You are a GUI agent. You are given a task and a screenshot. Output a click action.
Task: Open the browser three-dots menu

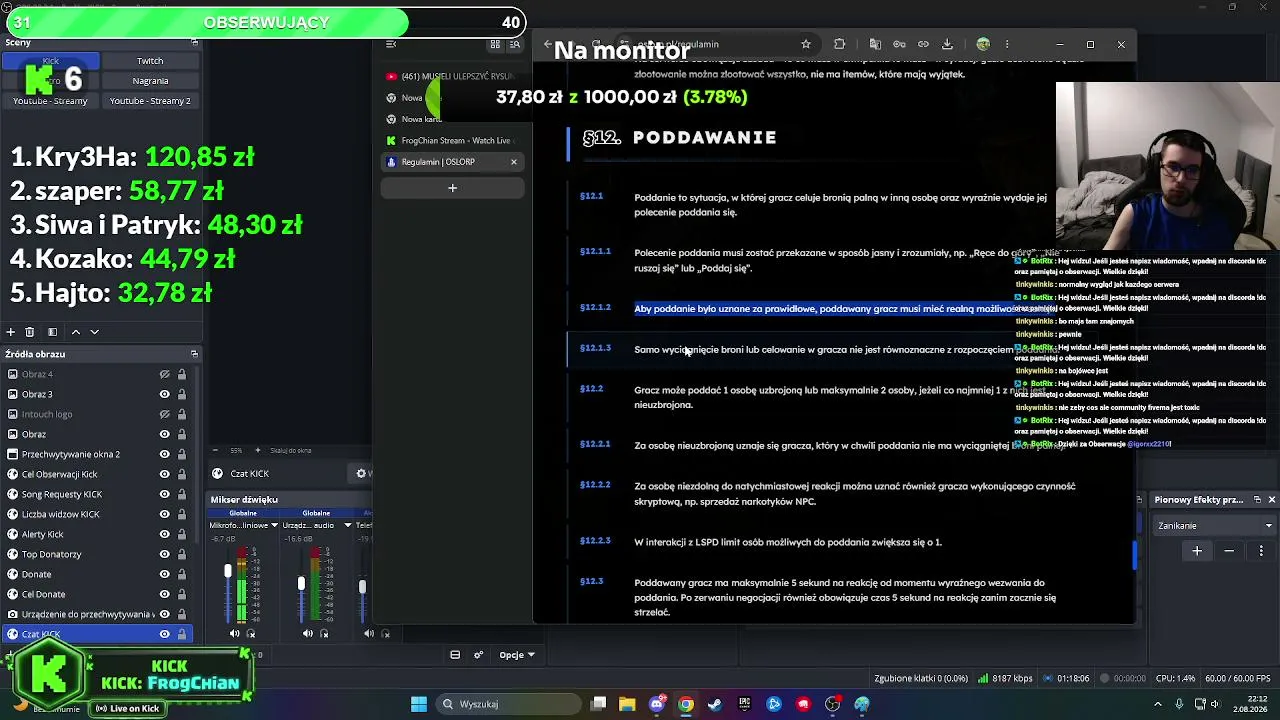pyautogui.click(x=1007, y=44)
